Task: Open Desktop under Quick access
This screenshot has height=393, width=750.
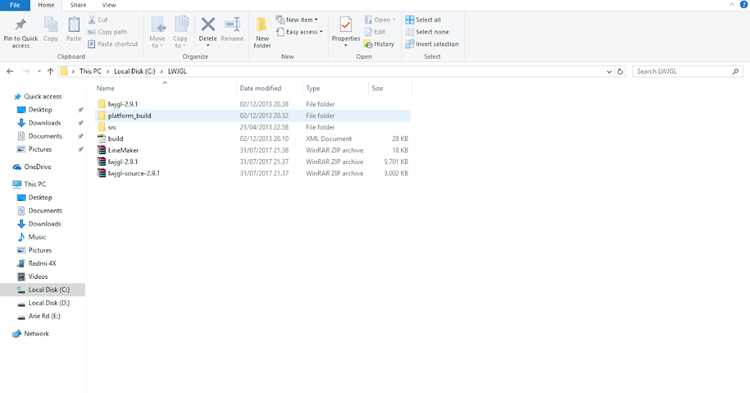Action: click(x=35, y=109)
